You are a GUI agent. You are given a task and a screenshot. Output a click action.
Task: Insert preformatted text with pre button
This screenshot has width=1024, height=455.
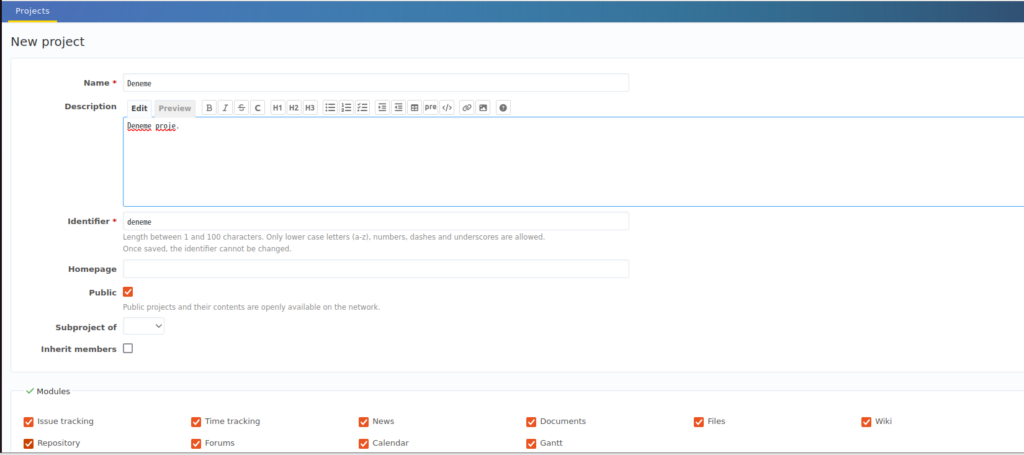(430, 108)
